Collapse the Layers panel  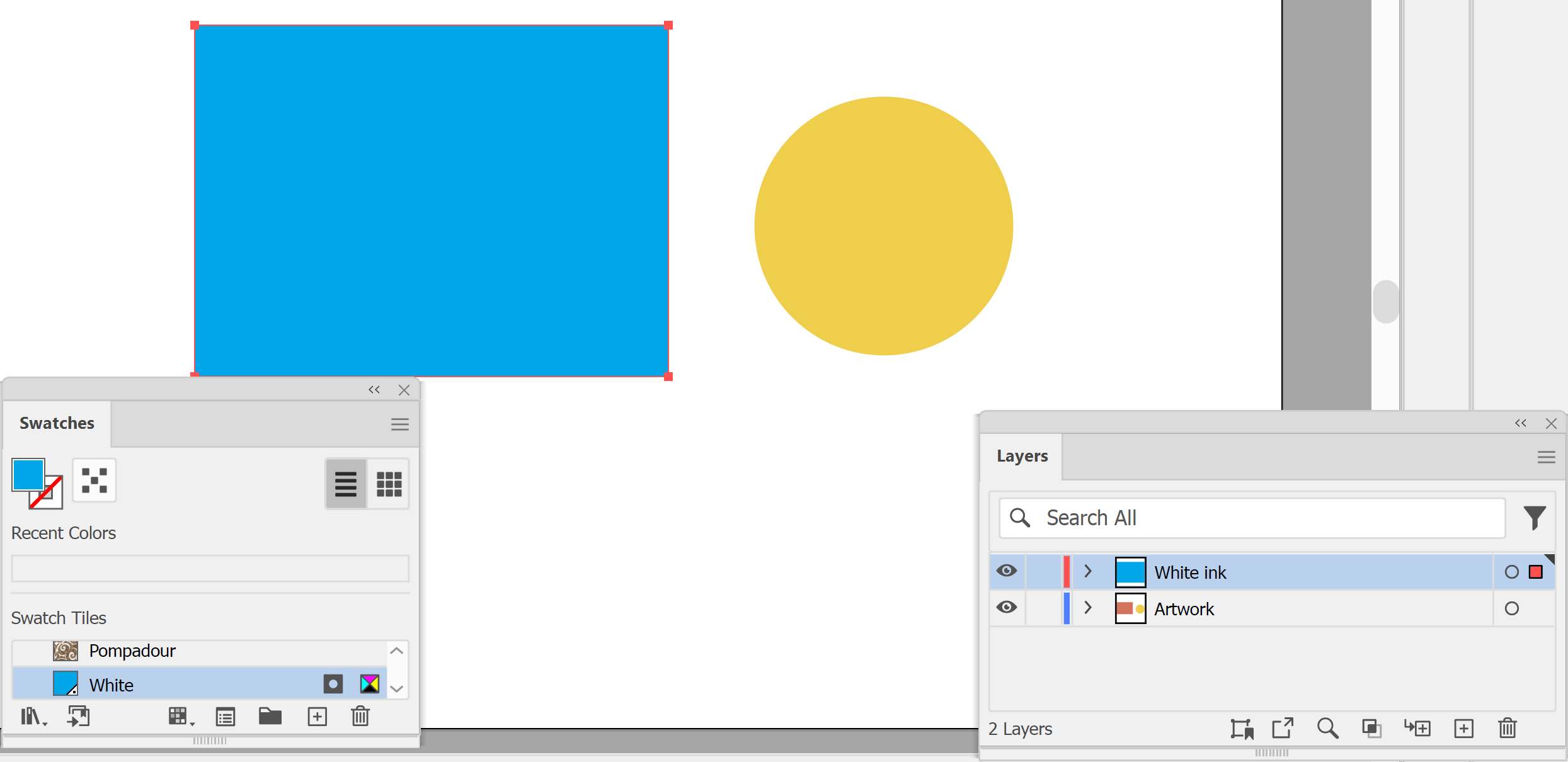point(1521,423)
